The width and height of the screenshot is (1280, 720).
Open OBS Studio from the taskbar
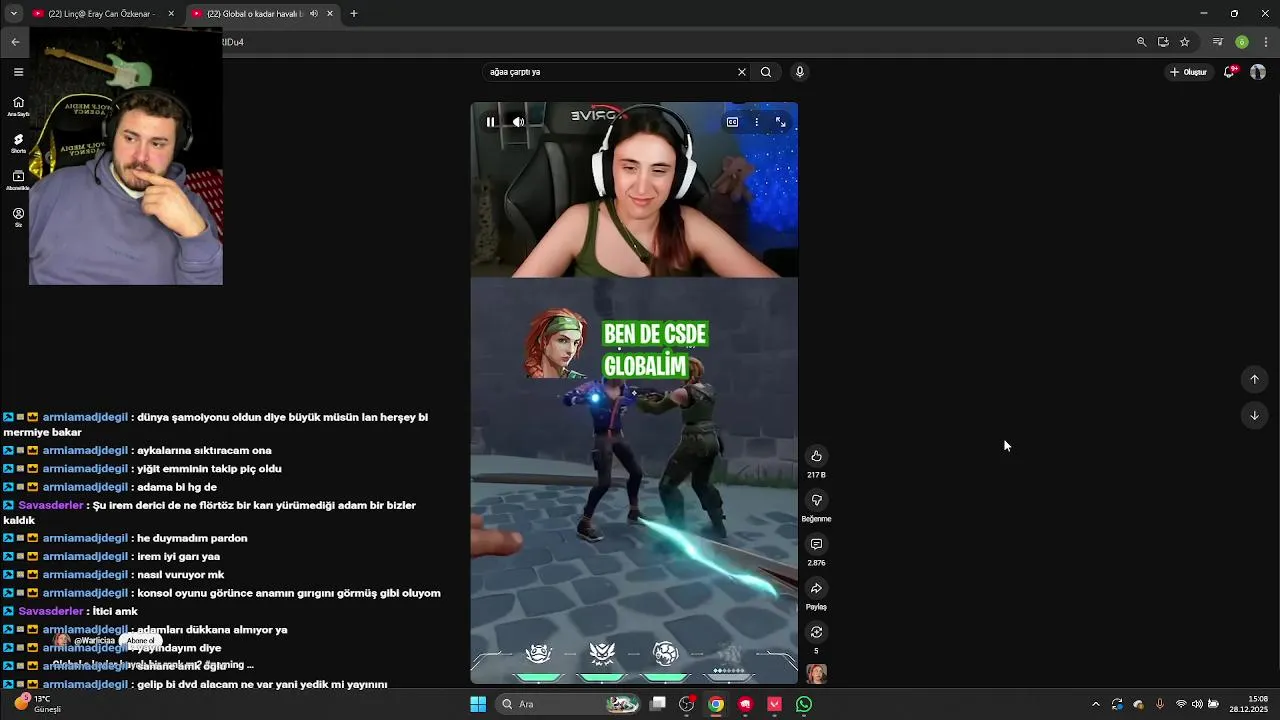click(687, 704)
